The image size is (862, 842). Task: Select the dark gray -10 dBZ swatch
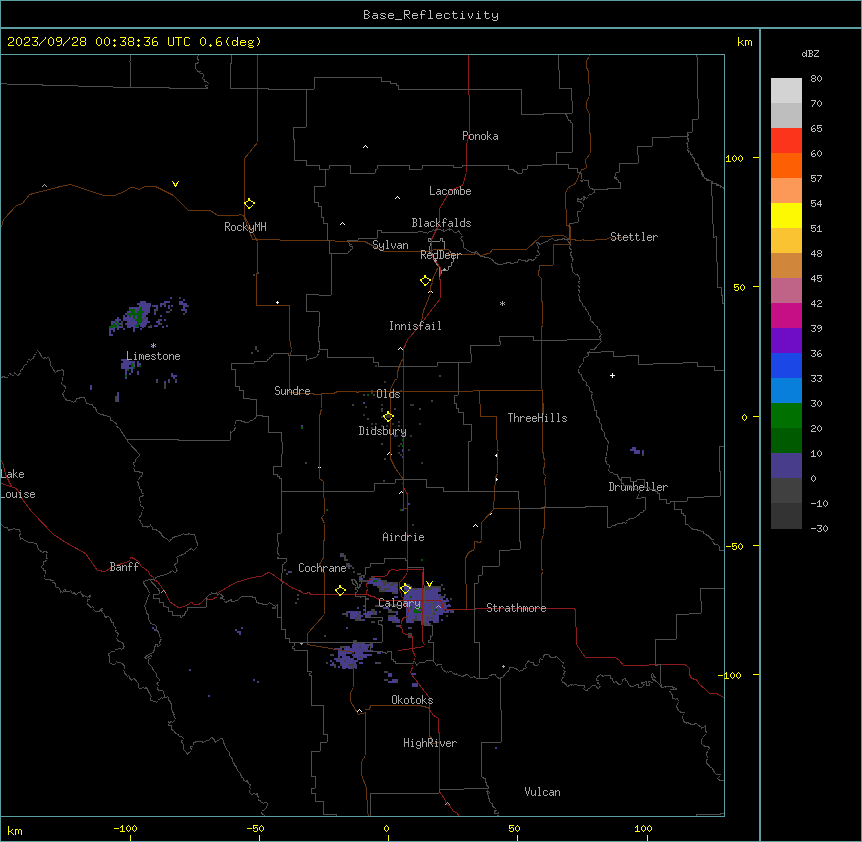pyautogui.click(x=786, y=516)
